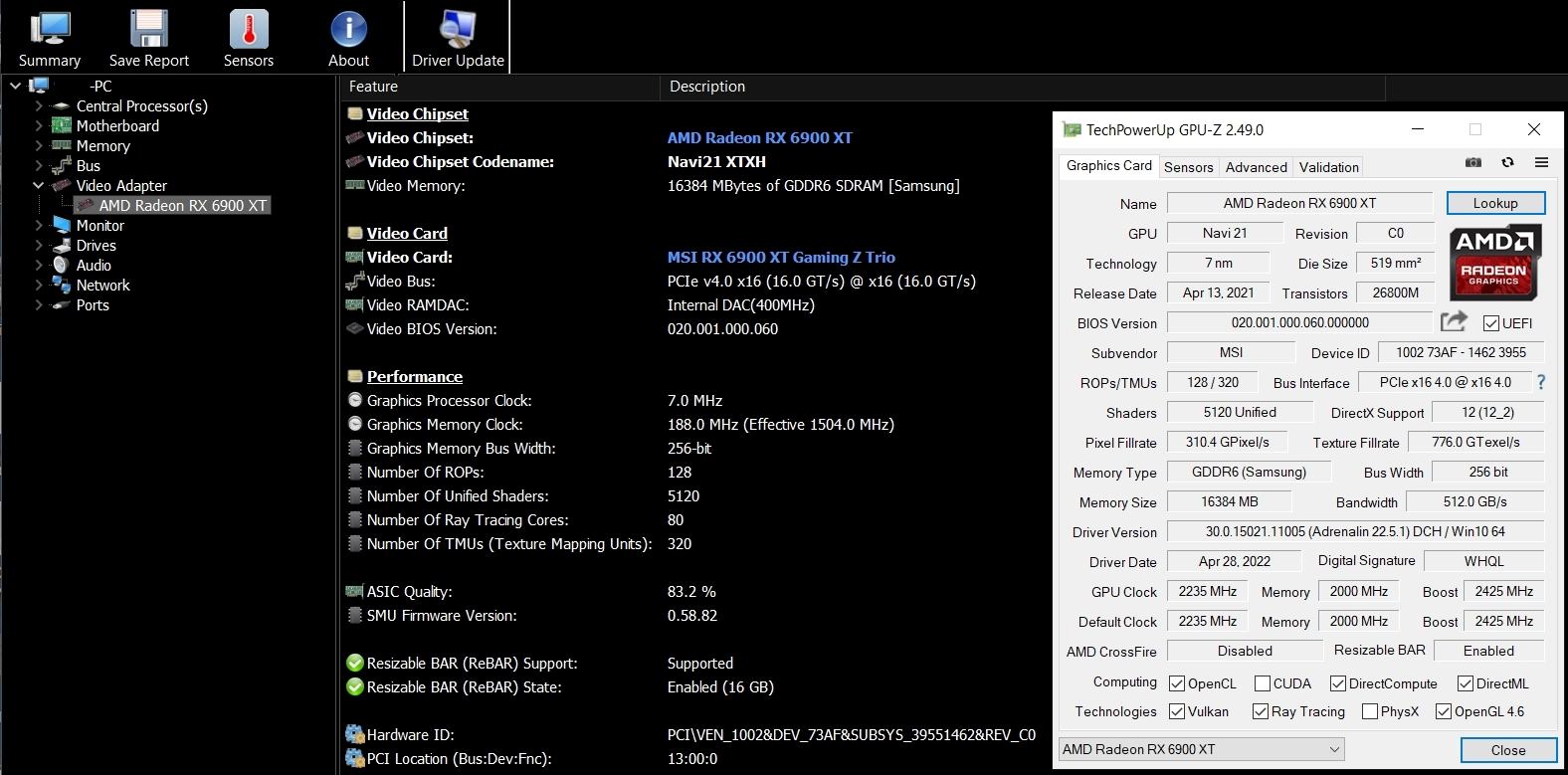Click the Central Processor(s) tree icon
The height and width of the screenshot is (775, 1568).
(x=61, y=106)
